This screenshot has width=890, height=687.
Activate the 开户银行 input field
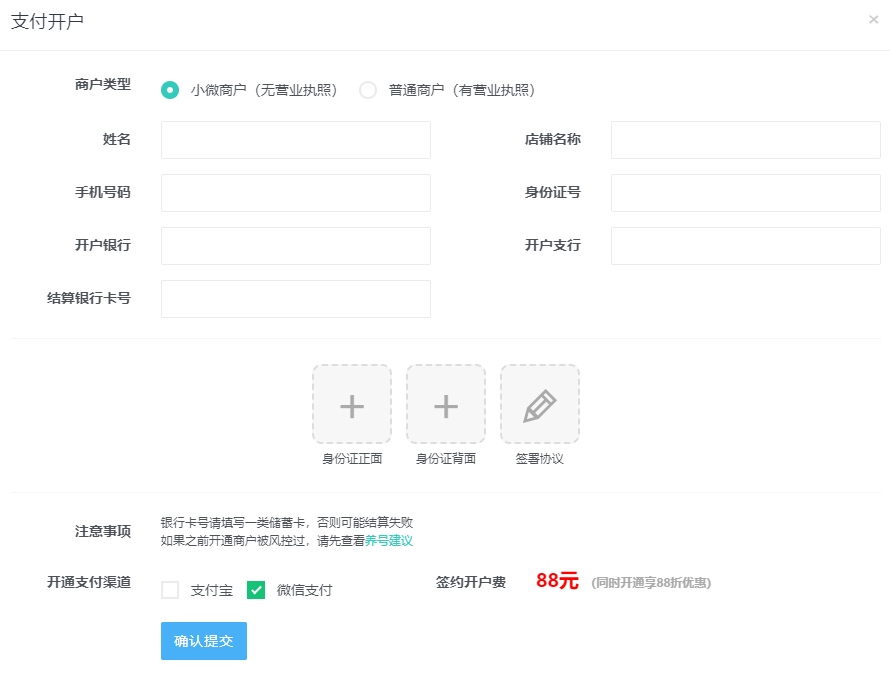tap(295, 245)
